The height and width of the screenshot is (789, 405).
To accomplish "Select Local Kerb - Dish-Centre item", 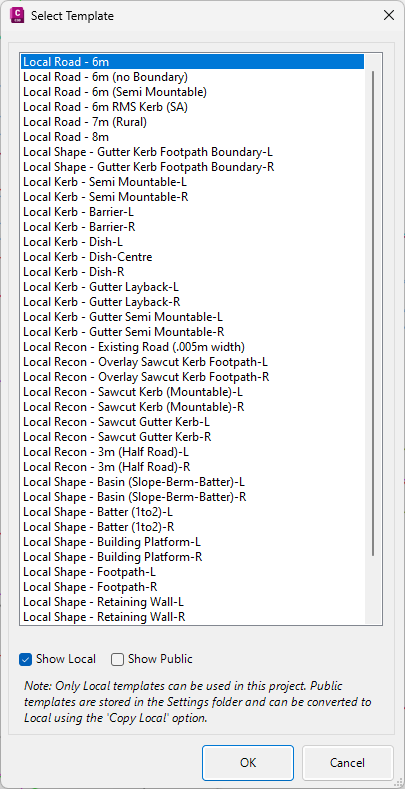I will click(192, 257).
